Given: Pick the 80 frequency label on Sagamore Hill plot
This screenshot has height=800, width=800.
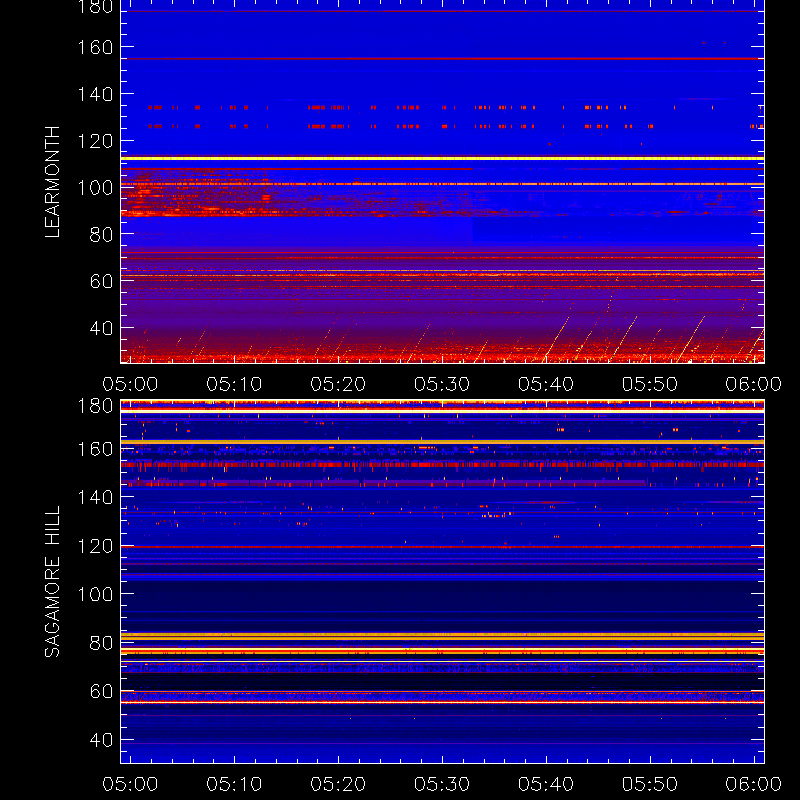Looking at the screenshot, I should 101,643.
